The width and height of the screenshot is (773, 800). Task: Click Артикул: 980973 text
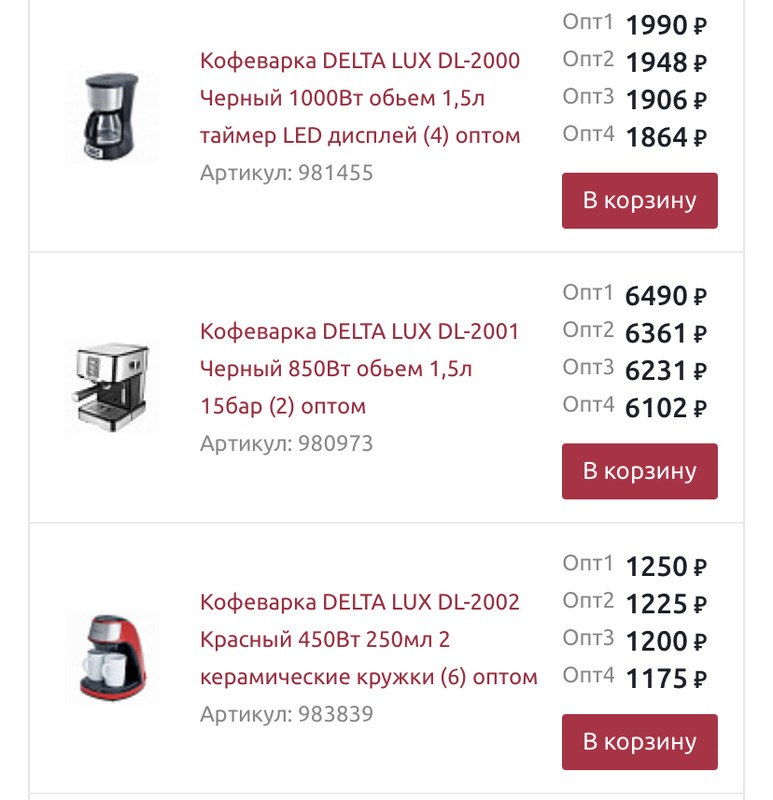(x=286, y=443)
